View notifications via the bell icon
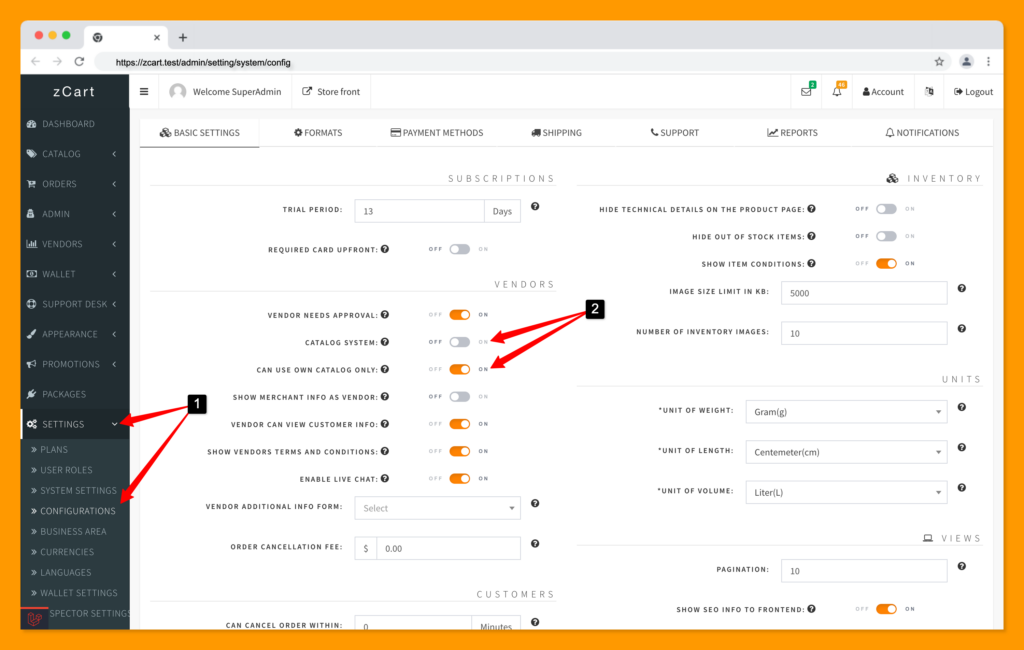The width and height of the screenshot is (1024, 650). pos(836,90)
